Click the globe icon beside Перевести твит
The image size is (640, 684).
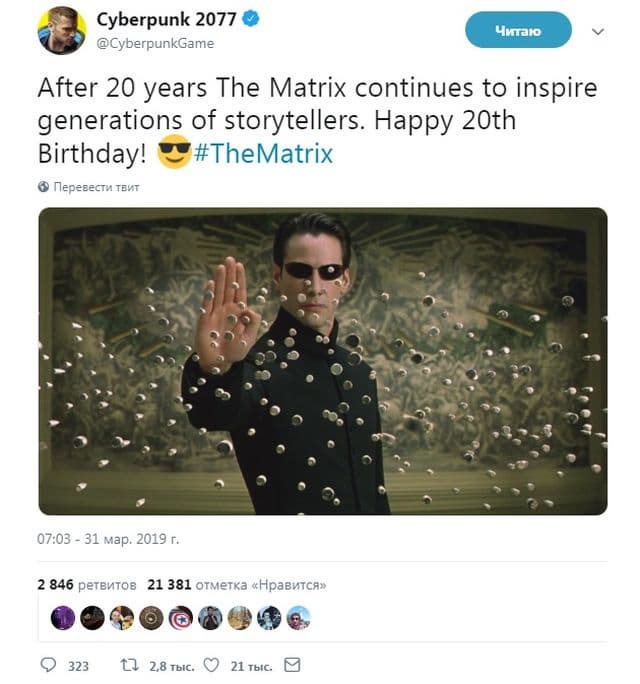click(x=43, y=187)
